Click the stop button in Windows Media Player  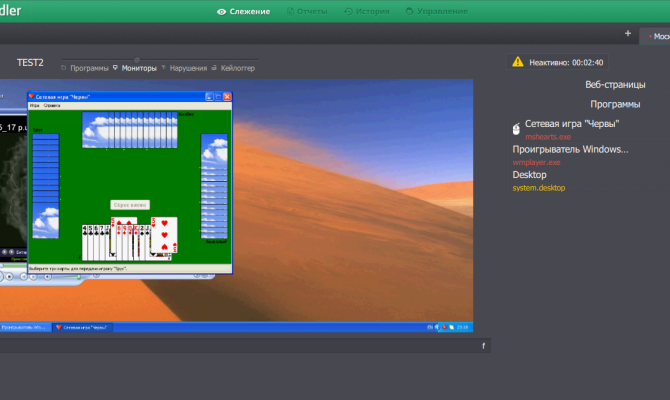coord(9,276)
